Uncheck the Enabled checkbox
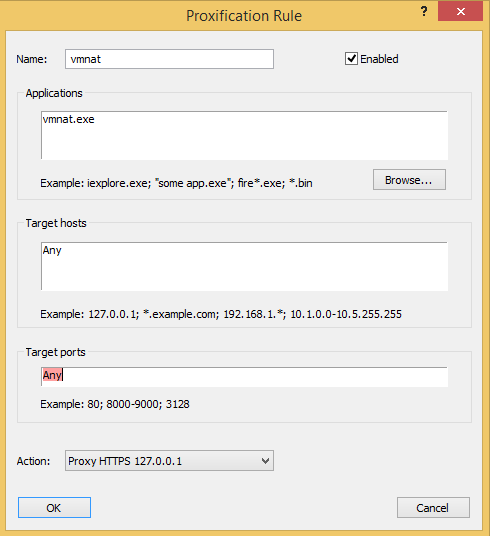Screen dimensions: 490x536 (x=351, y=59)
